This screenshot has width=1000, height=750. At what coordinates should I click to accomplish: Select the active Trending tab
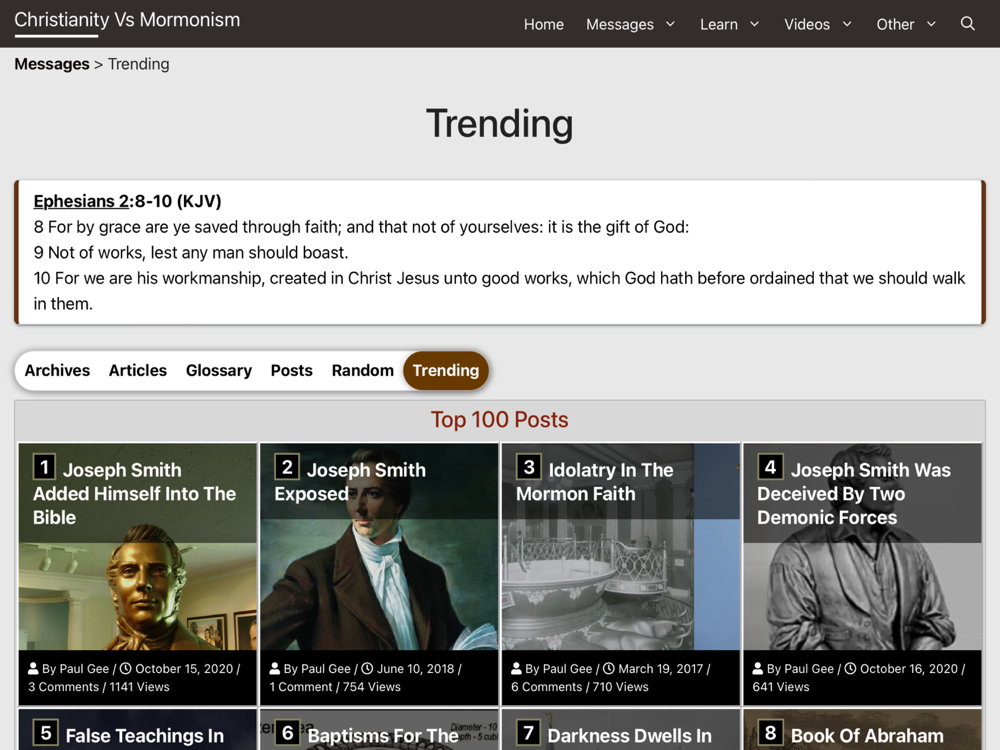[x=446, y=371]
